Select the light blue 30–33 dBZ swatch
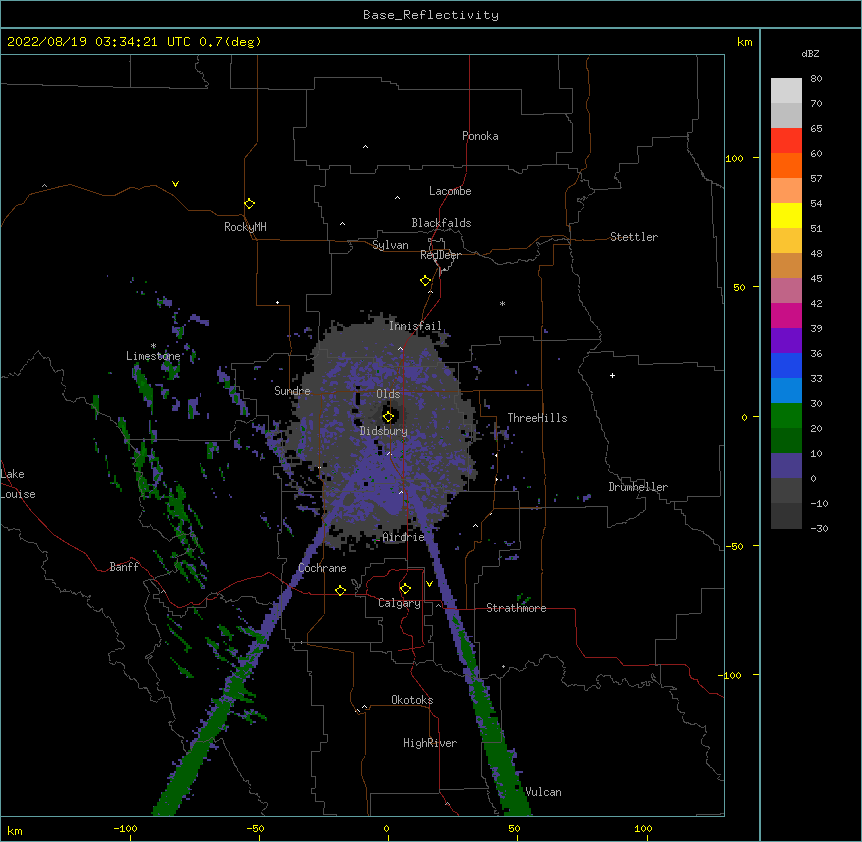 [786, 391]
